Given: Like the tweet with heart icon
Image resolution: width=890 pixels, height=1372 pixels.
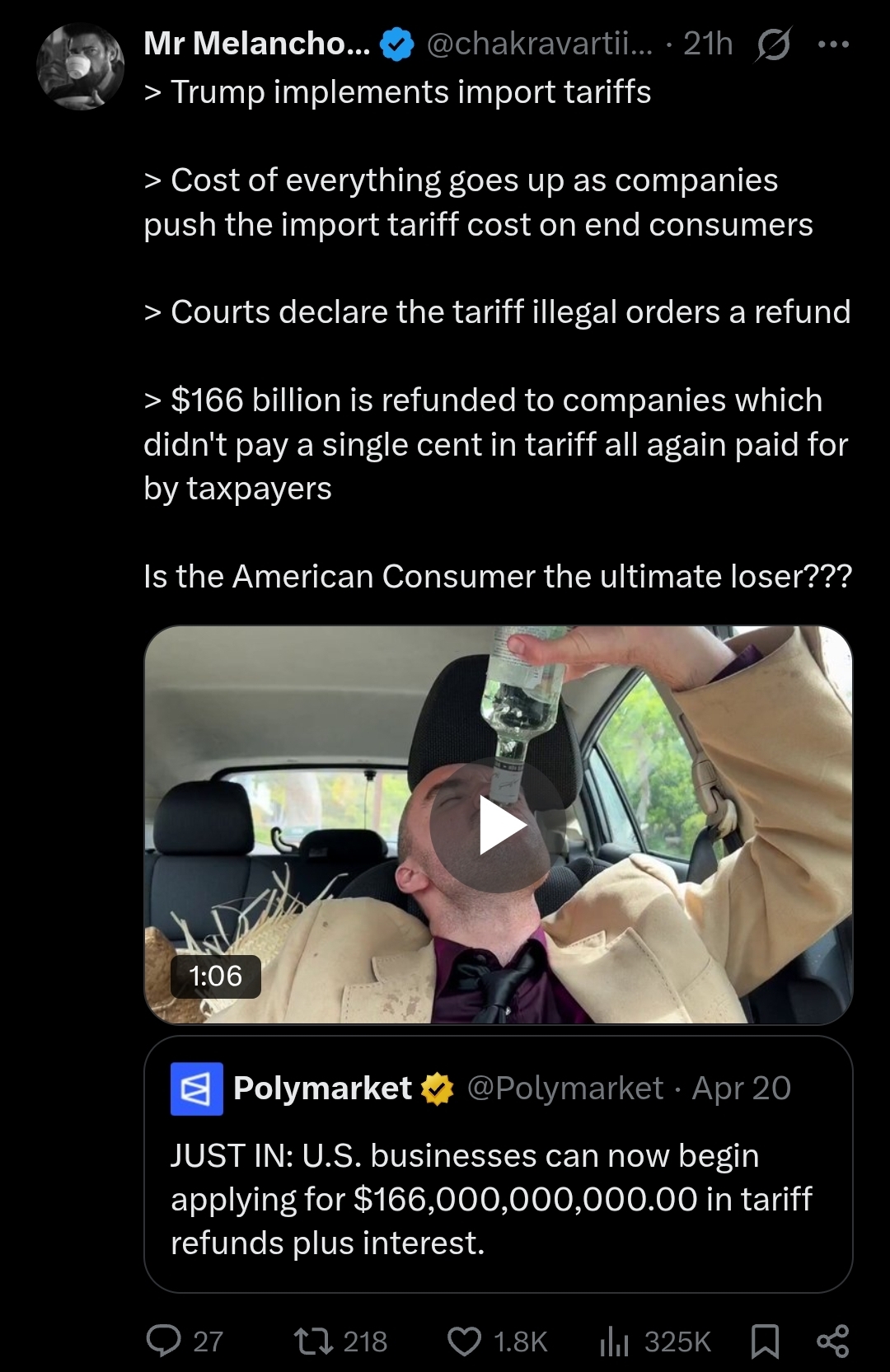Looking at the screenshot, I should [464, 1341].
